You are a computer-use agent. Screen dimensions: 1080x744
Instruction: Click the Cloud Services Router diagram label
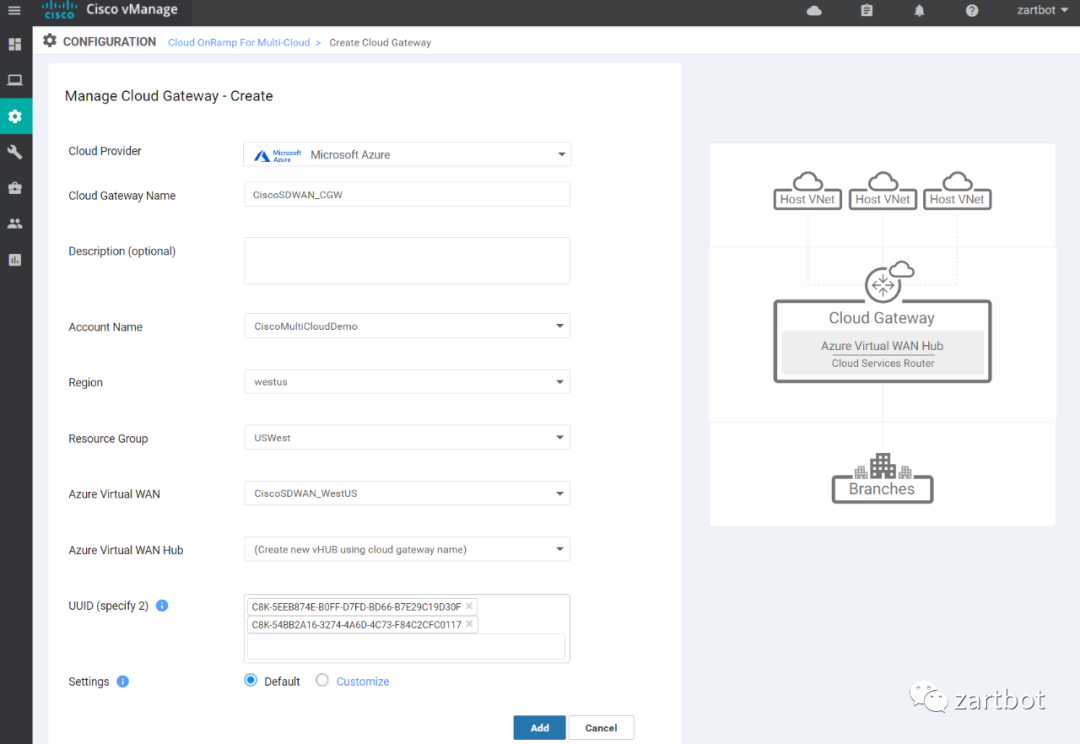[882, 363]
